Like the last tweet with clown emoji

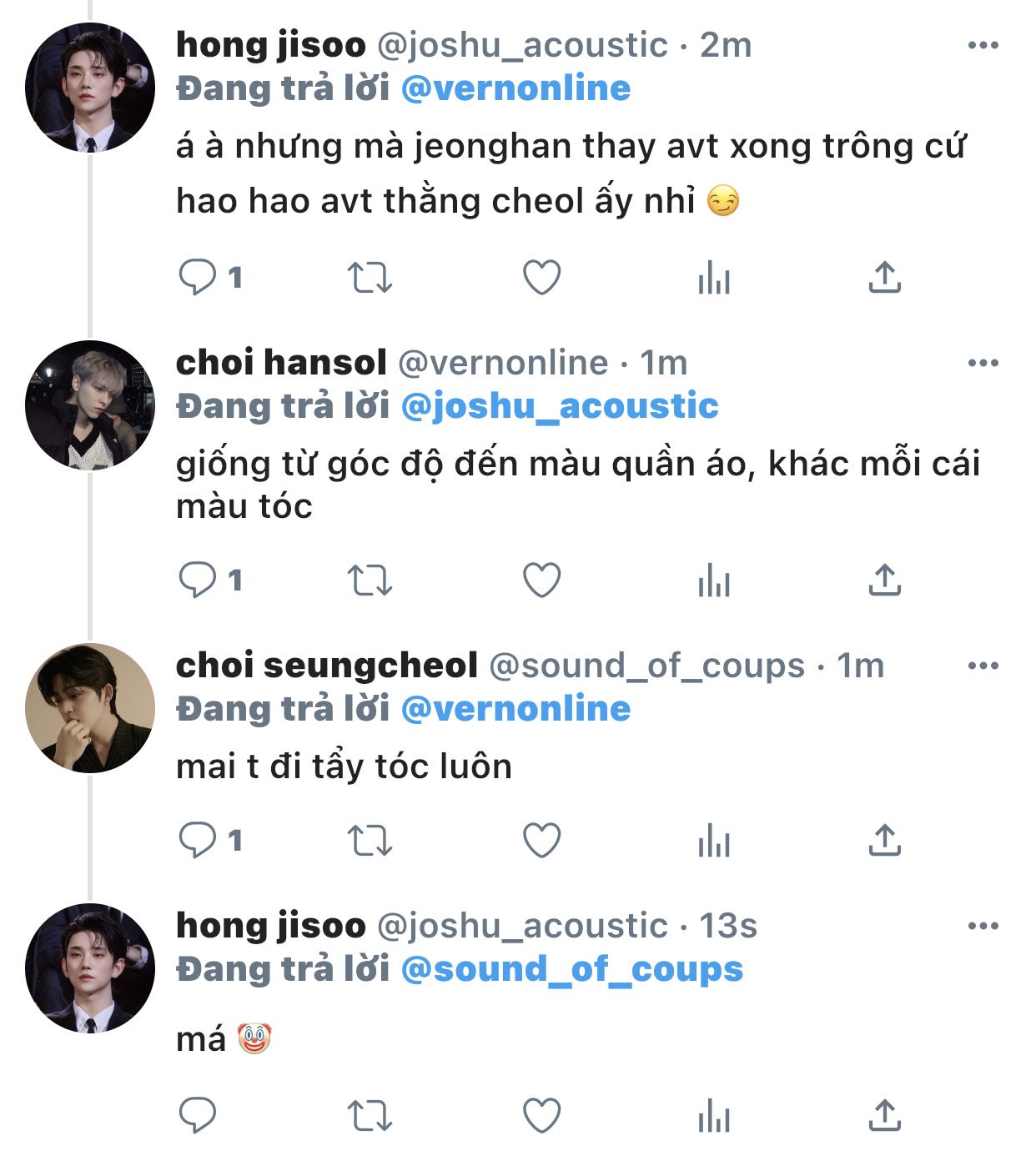[x=541, y=1115]
